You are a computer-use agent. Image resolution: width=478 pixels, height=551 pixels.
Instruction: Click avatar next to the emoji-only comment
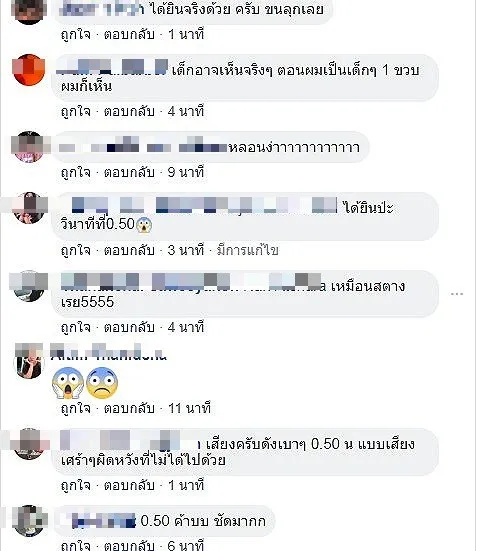click(29, 362)
